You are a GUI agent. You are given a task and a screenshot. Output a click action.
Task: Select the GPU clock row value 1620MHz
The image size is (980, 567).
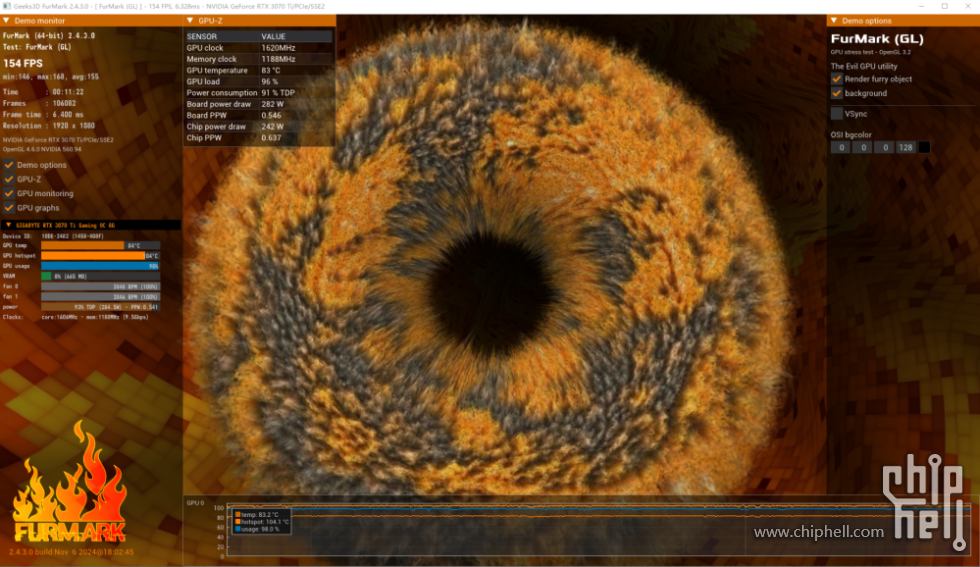278,48
